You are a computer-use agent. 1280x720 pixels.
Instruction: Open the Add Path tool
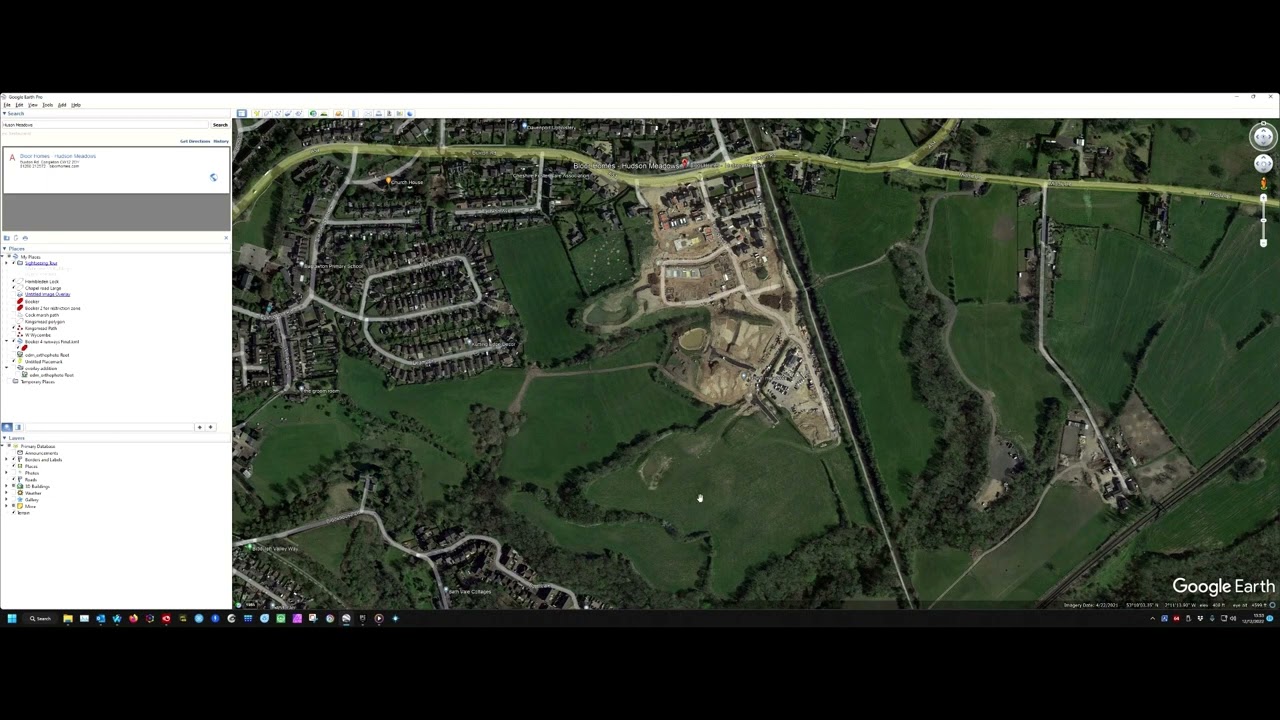[278, 113]
